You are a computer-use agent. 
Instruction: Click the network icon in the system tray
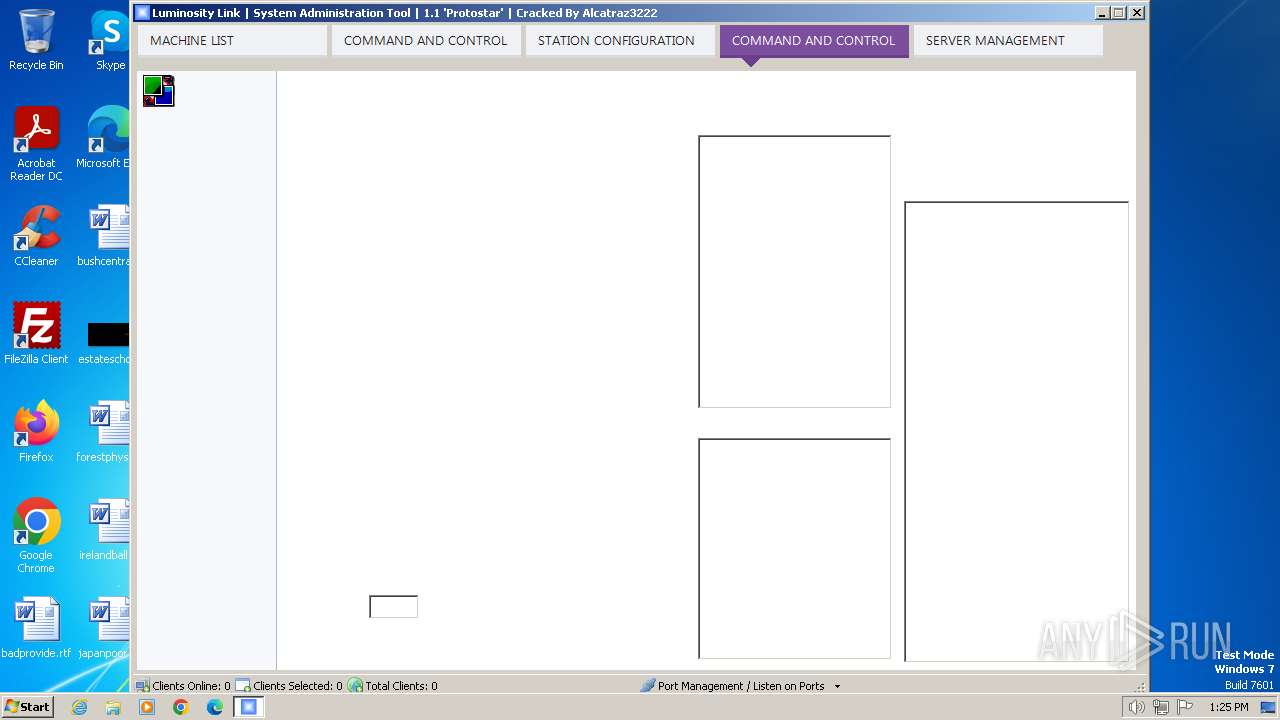click(1161, 707)
